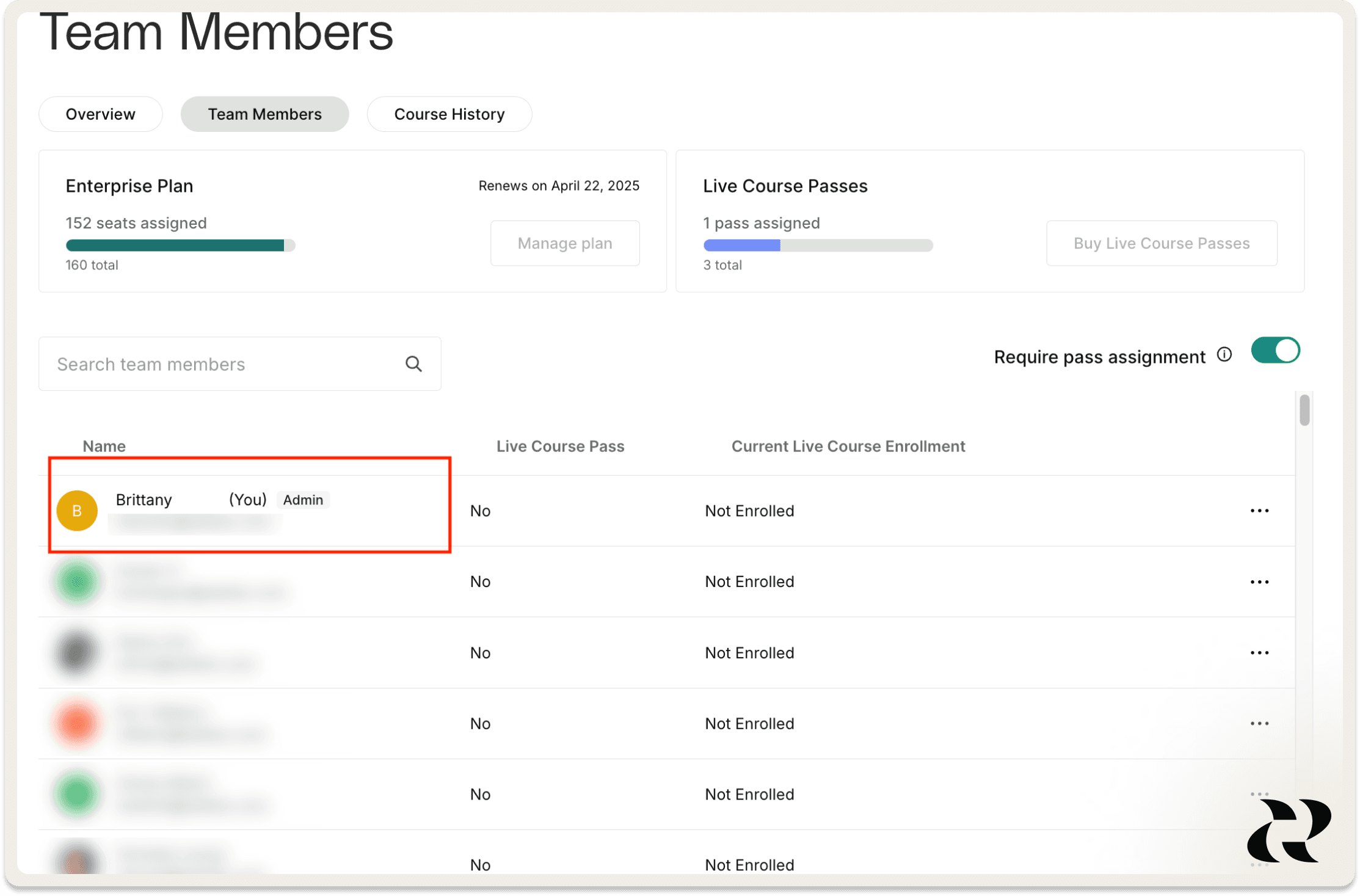The height and width of the screenshot is (896, 1360).
Task: Switch to the Overview tab
Action: pyautogui.click(x=100, y=114)
